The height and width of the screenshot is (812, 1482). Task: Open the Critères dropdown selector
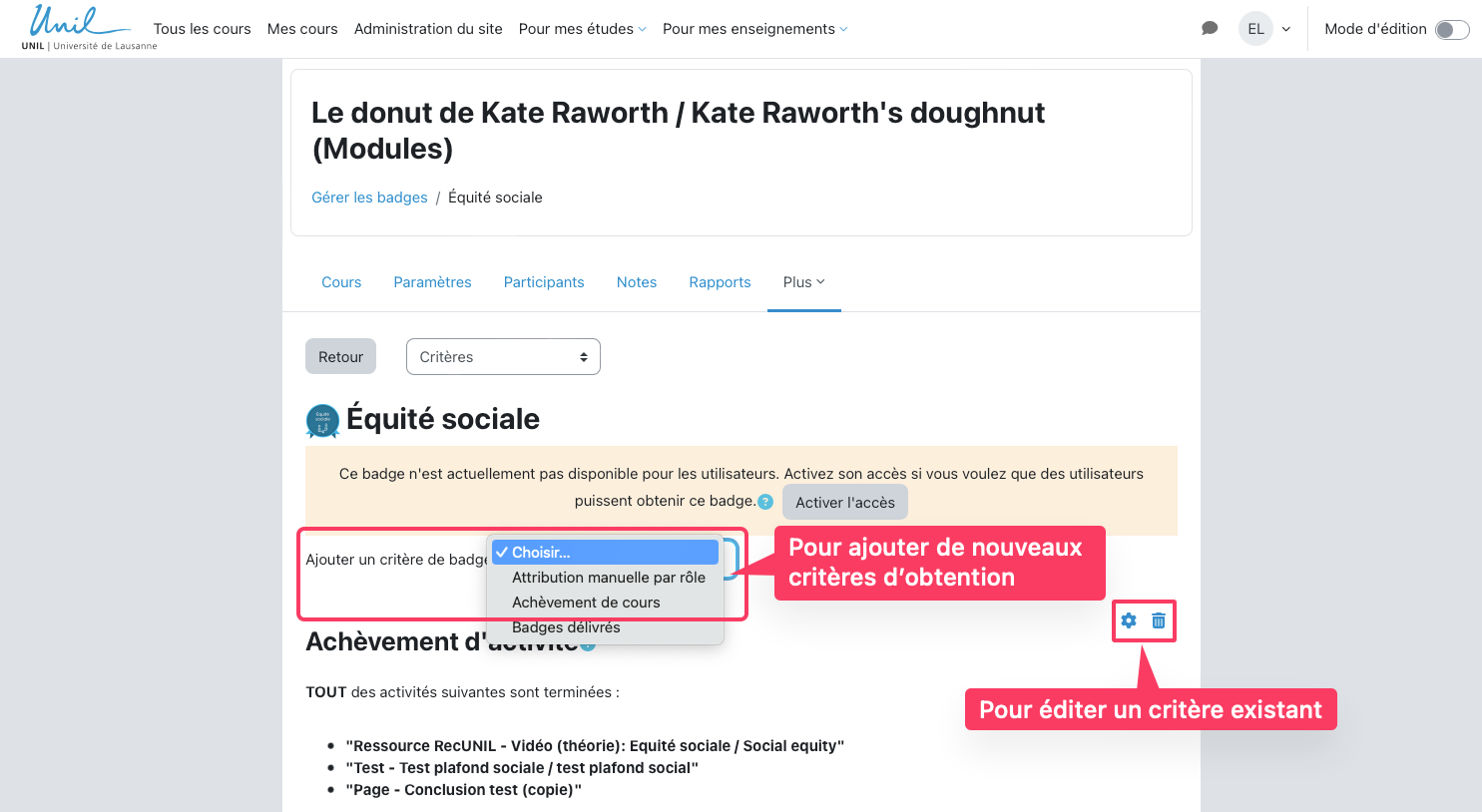503,357
